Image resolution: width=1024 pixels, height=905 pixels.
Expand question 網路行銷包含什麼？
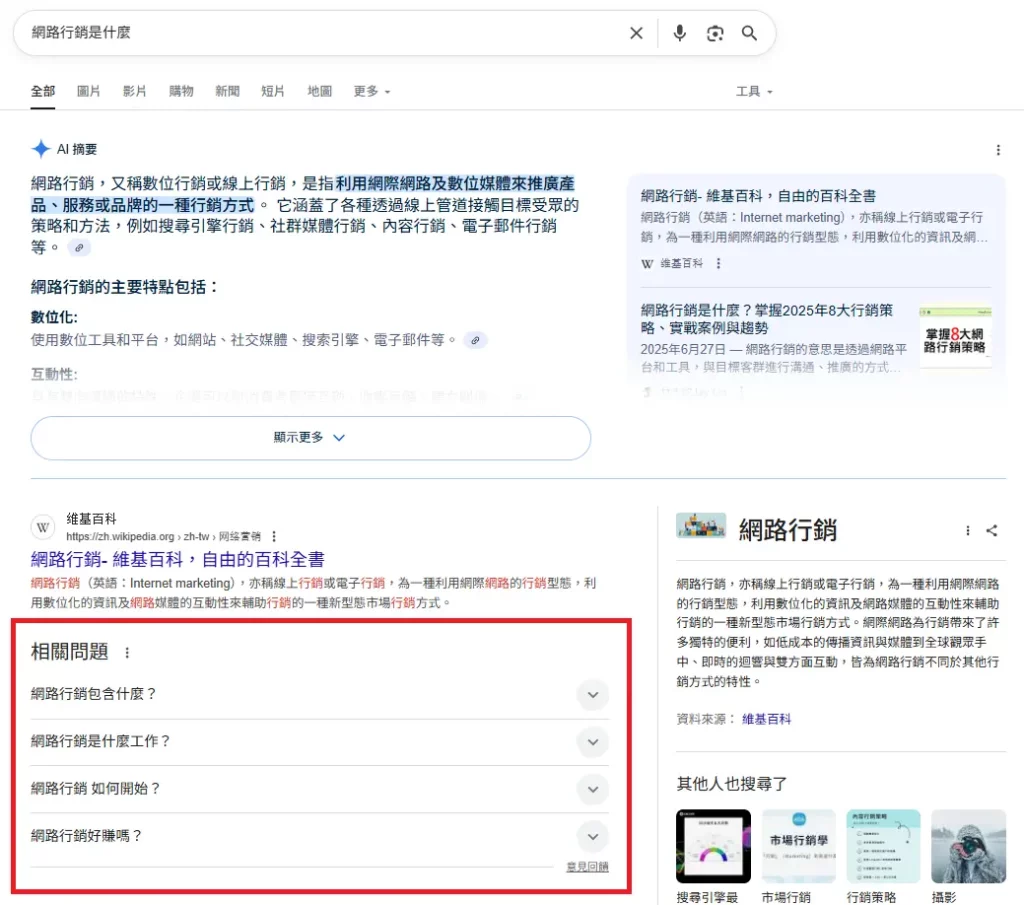click(x=319, y=694)
